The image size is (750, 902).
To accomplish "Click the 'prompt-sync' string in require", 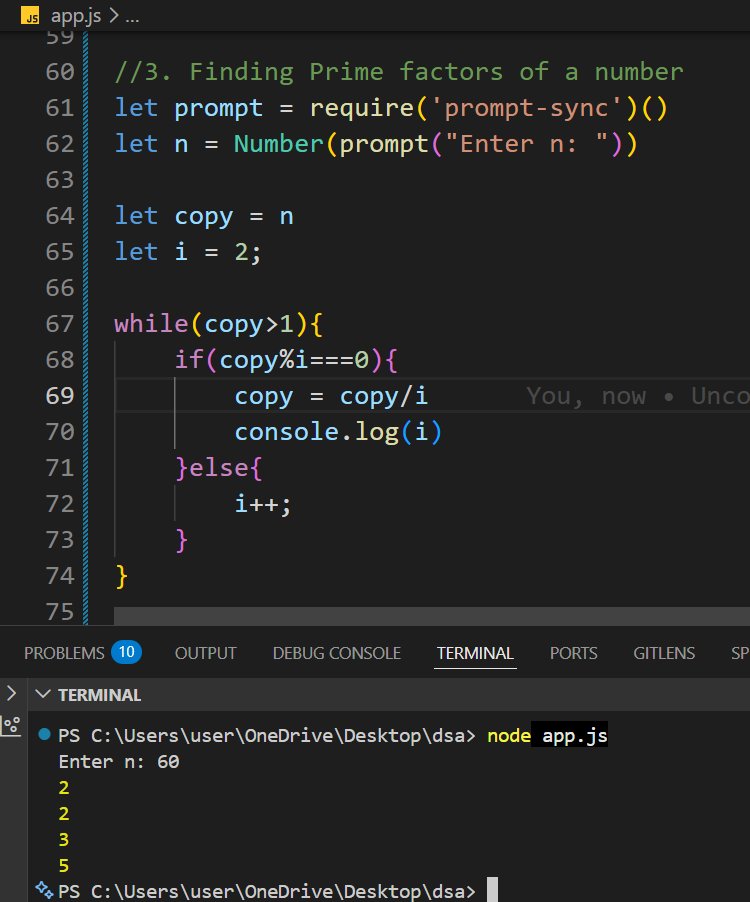I will (x=526, y=108).
